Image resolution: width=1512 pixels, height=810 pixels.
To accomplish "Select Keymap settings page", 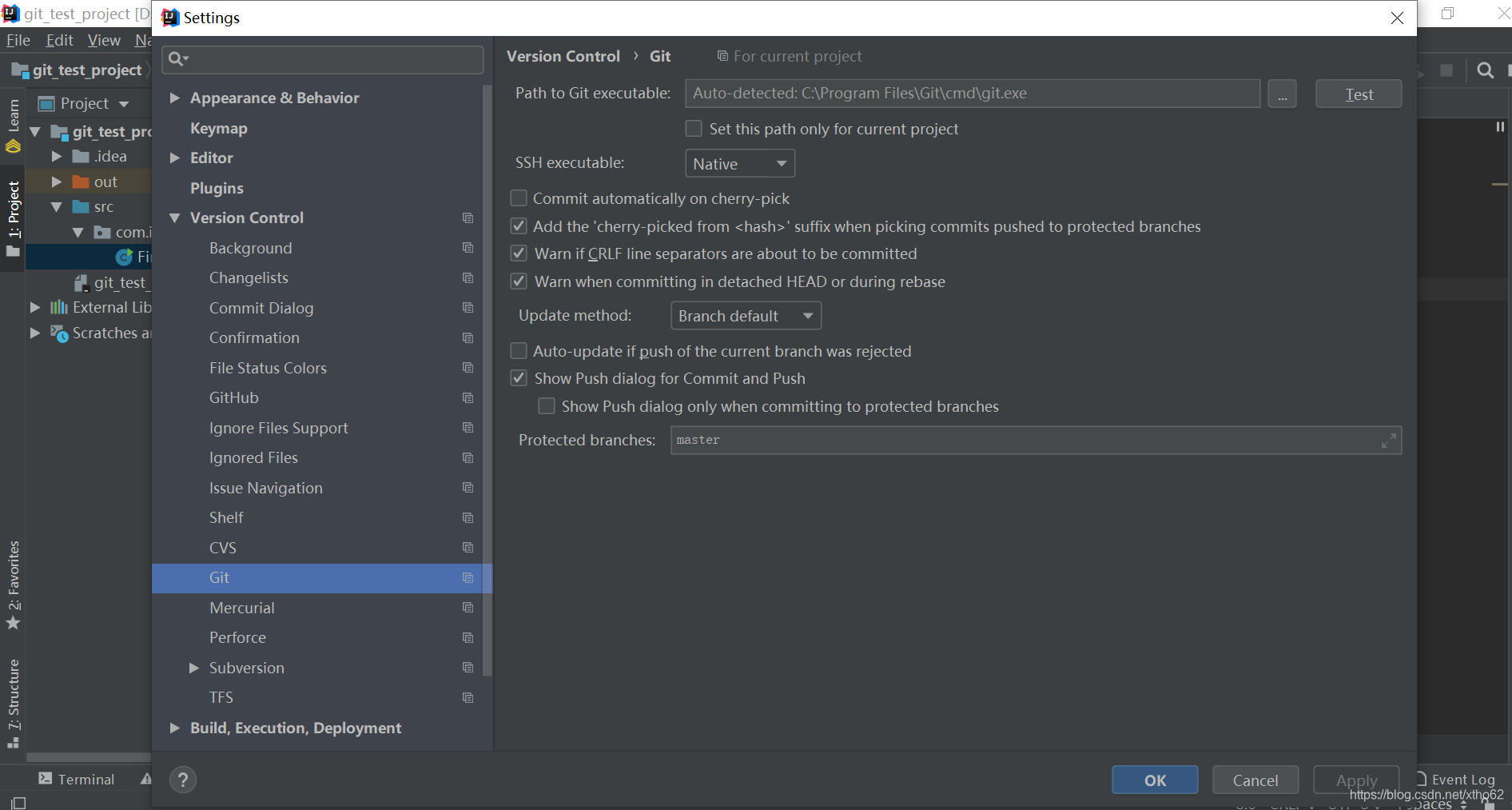I will [x=218, y=128].
